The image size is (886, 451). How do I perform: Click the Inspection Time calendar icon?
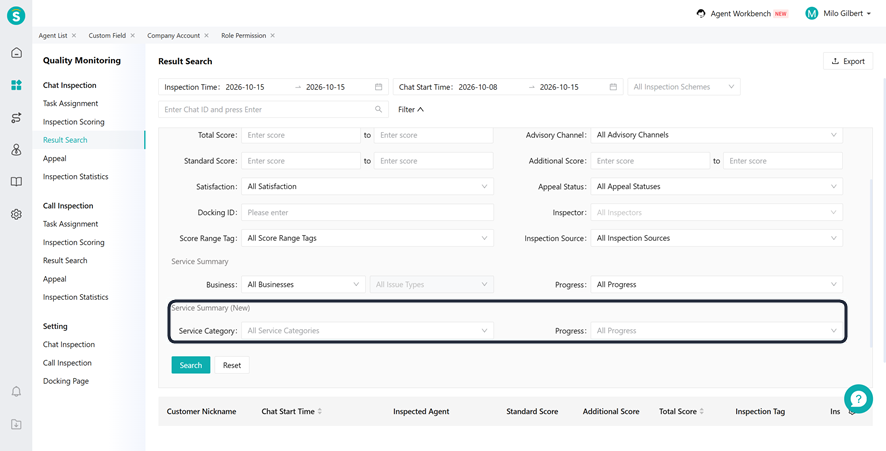tap(379, 87)
